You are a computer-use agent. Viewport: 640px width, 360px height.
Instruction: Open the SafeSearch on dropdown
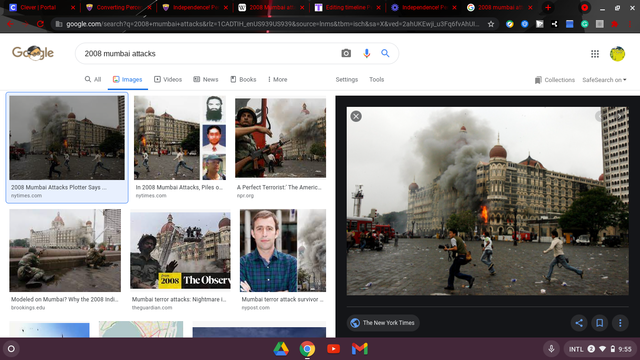click(x=604, y=80)
